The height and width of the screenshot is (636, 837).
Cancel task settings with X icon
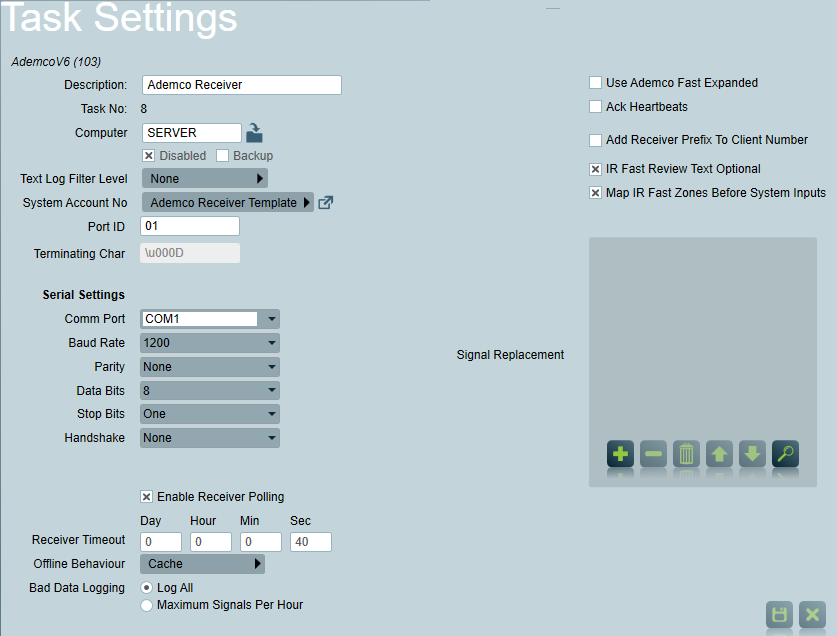click(812, 615)
